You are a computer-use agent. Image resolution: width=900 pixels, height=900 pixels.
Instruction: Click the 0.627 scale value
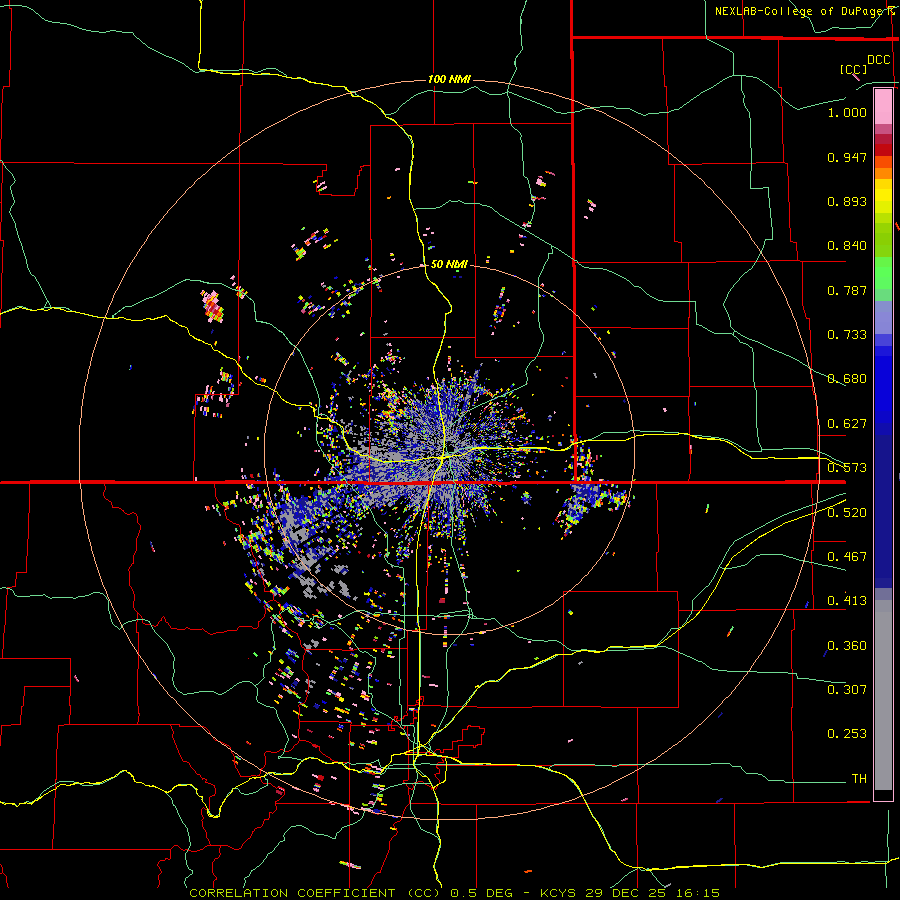click(847, 424)
